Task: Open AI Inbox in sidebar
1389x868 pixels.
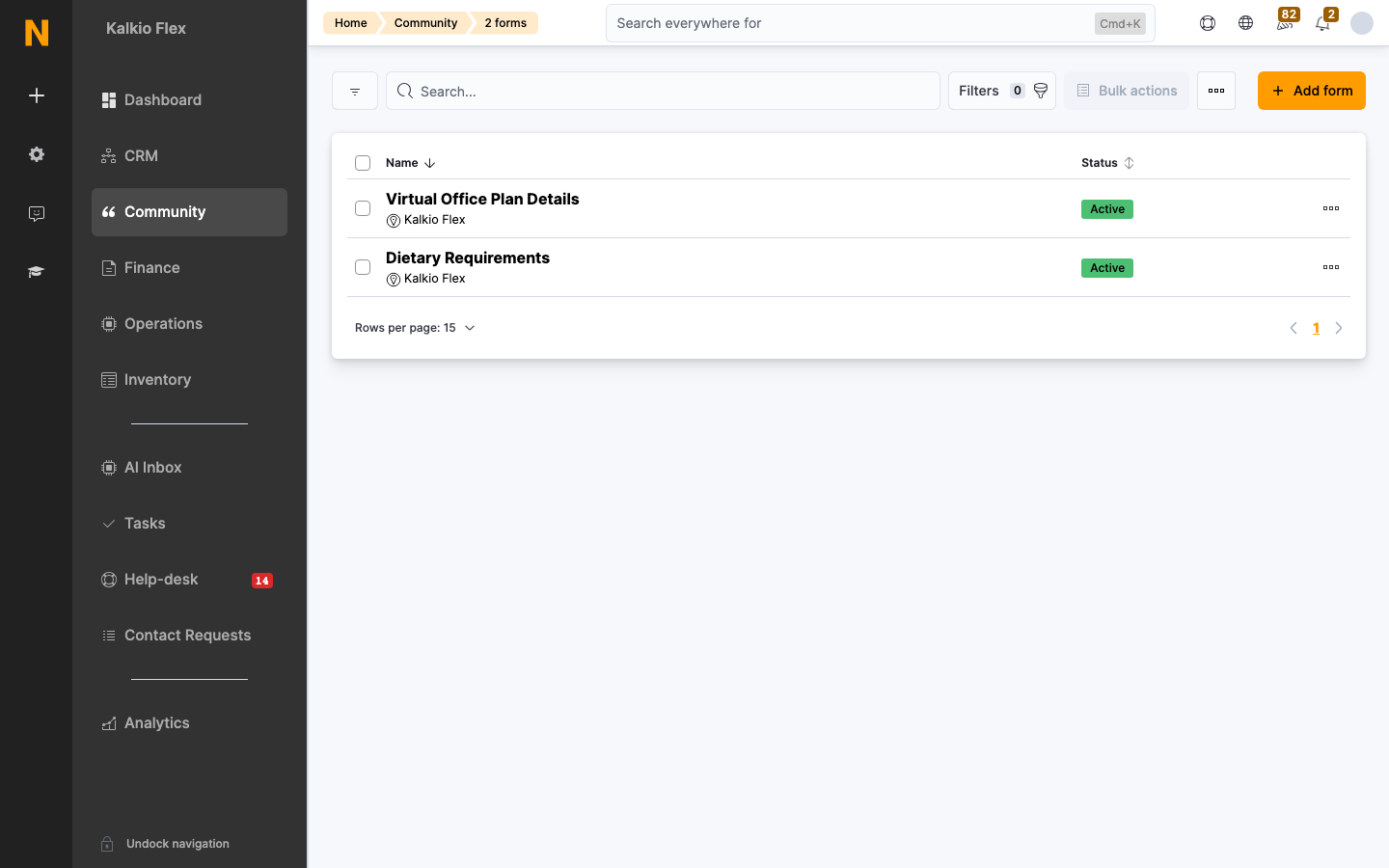Action: [x=189, y=468]
